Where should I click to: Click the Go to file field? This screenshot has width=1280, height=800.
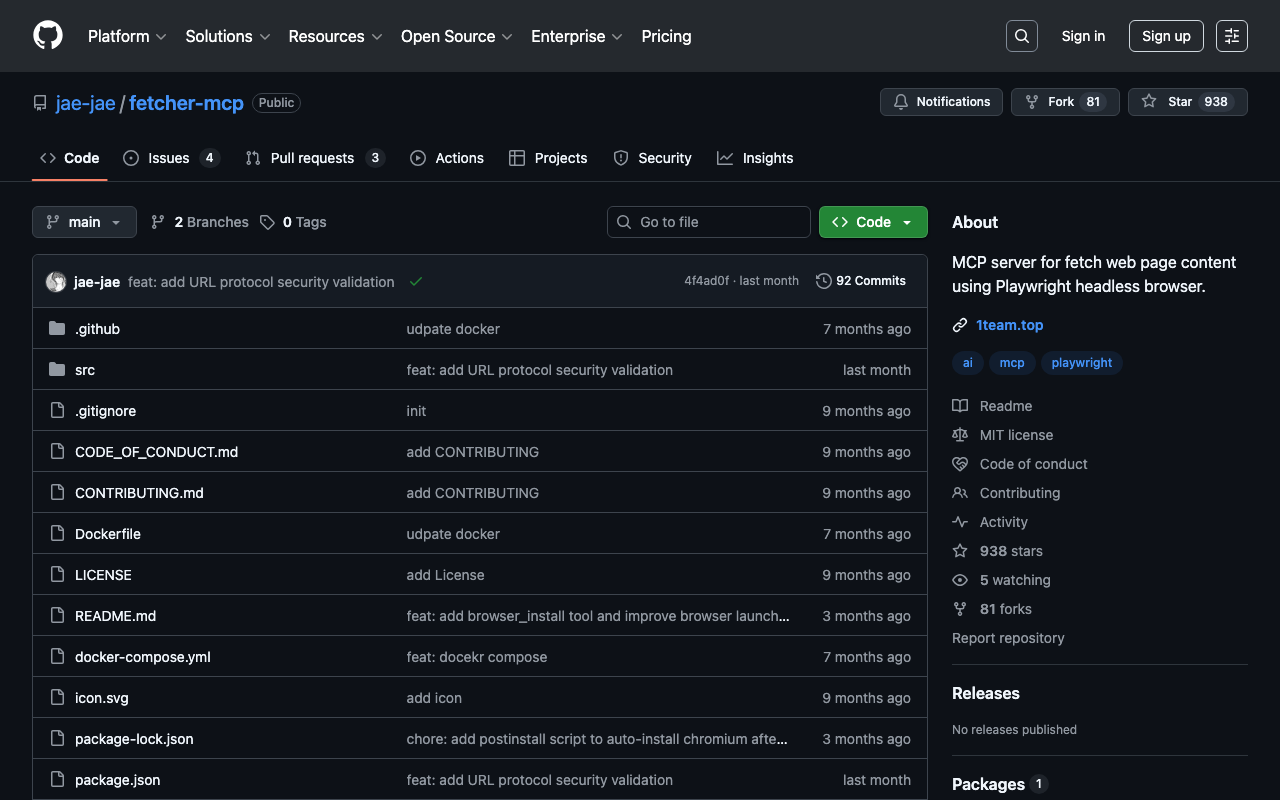[708, 222]
